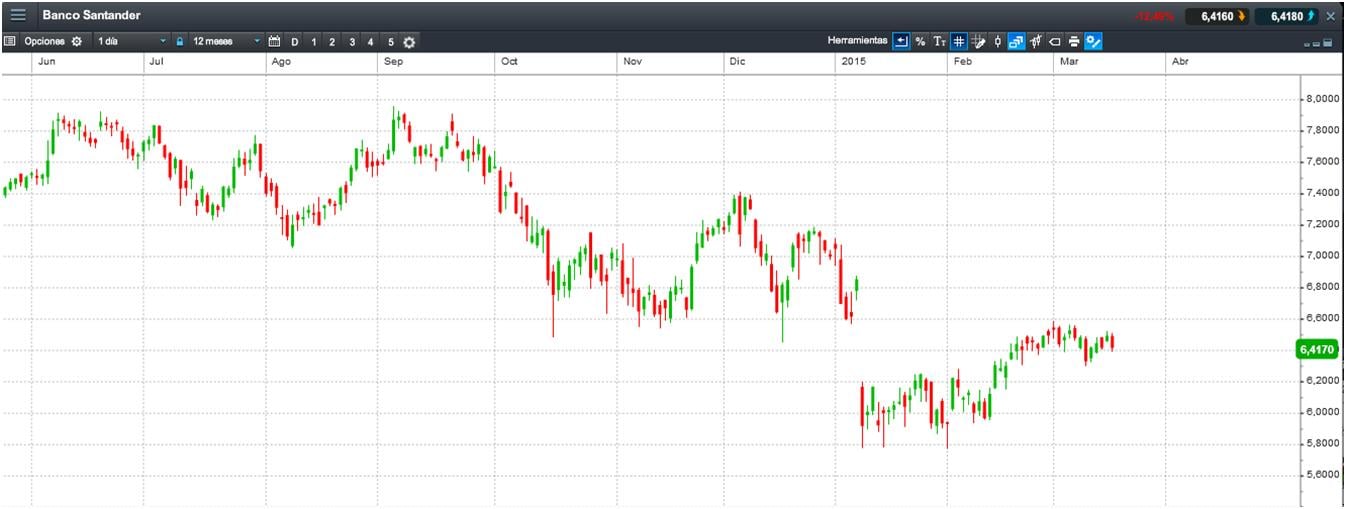Select the candlestick chart type icon
The width and height of the screenshot is (1346, 509).
point(997,41)
